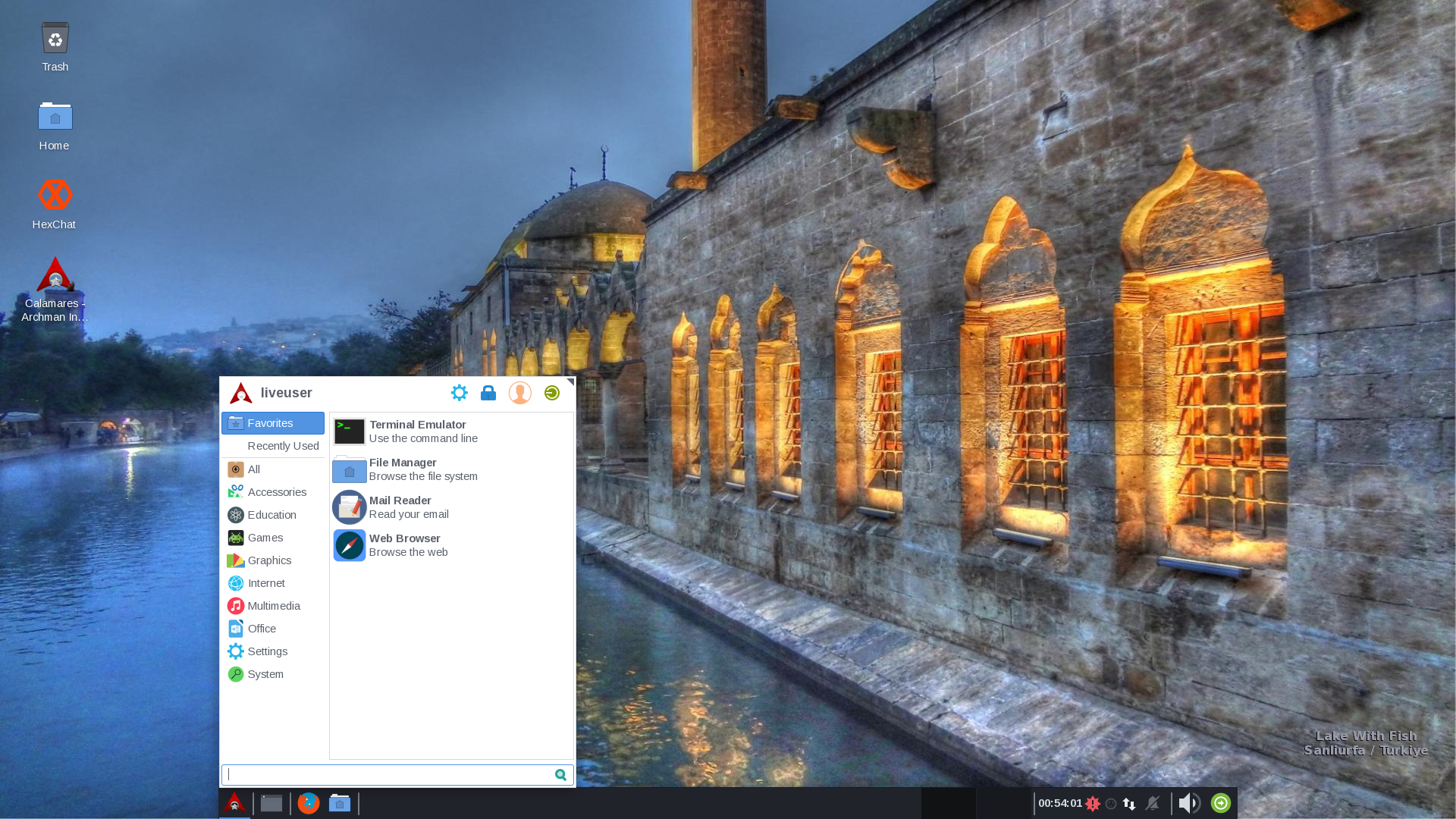Open the Accessories category
1456x819 pixels.
click(x=273, y=492)
